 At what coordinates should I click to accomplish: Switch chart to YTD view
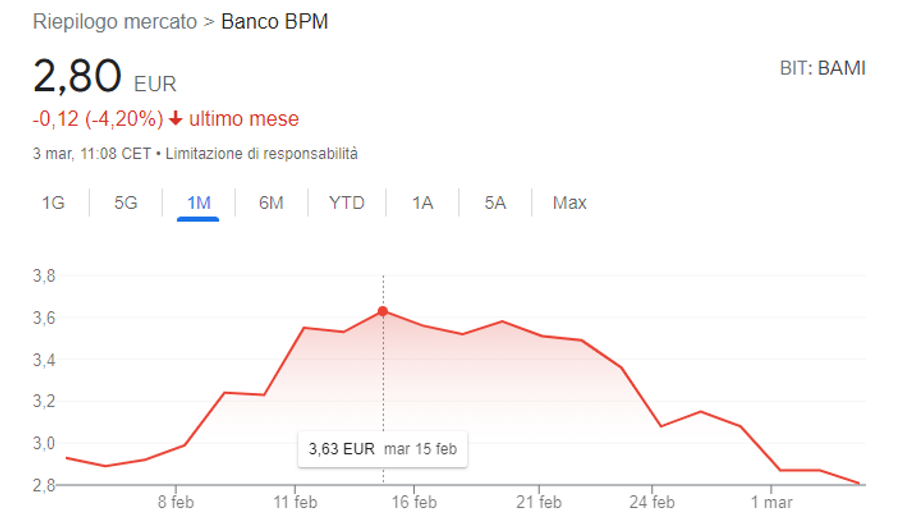347,203
